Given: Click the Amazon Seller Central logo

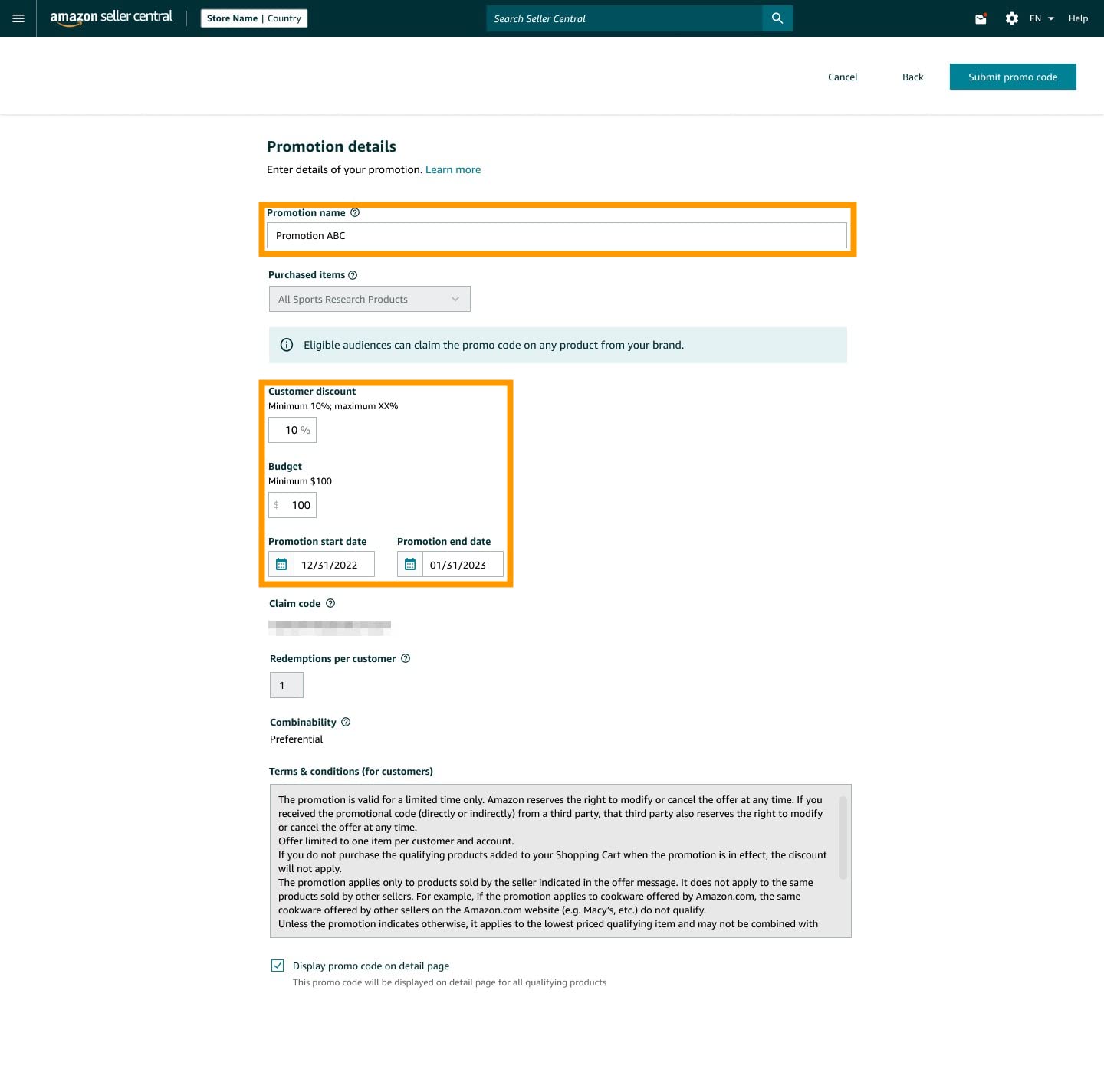Looking at the screenshot, I should (111, 18).
